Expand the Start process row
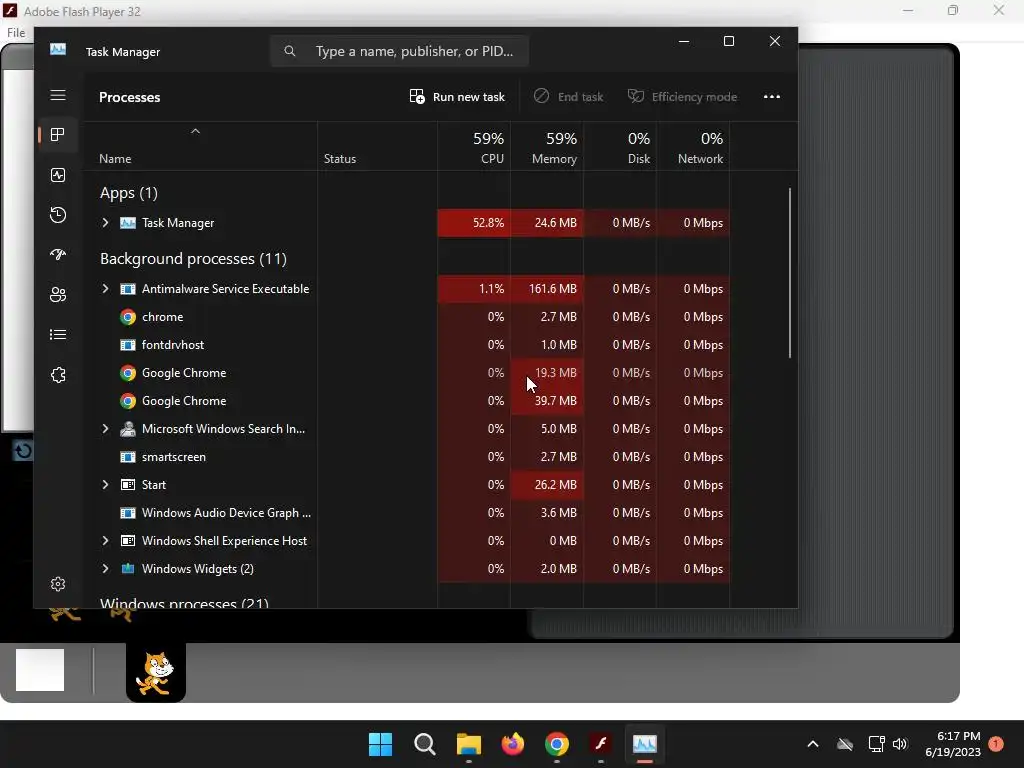This screenshot has width=1024, height=768. (105, 485)
